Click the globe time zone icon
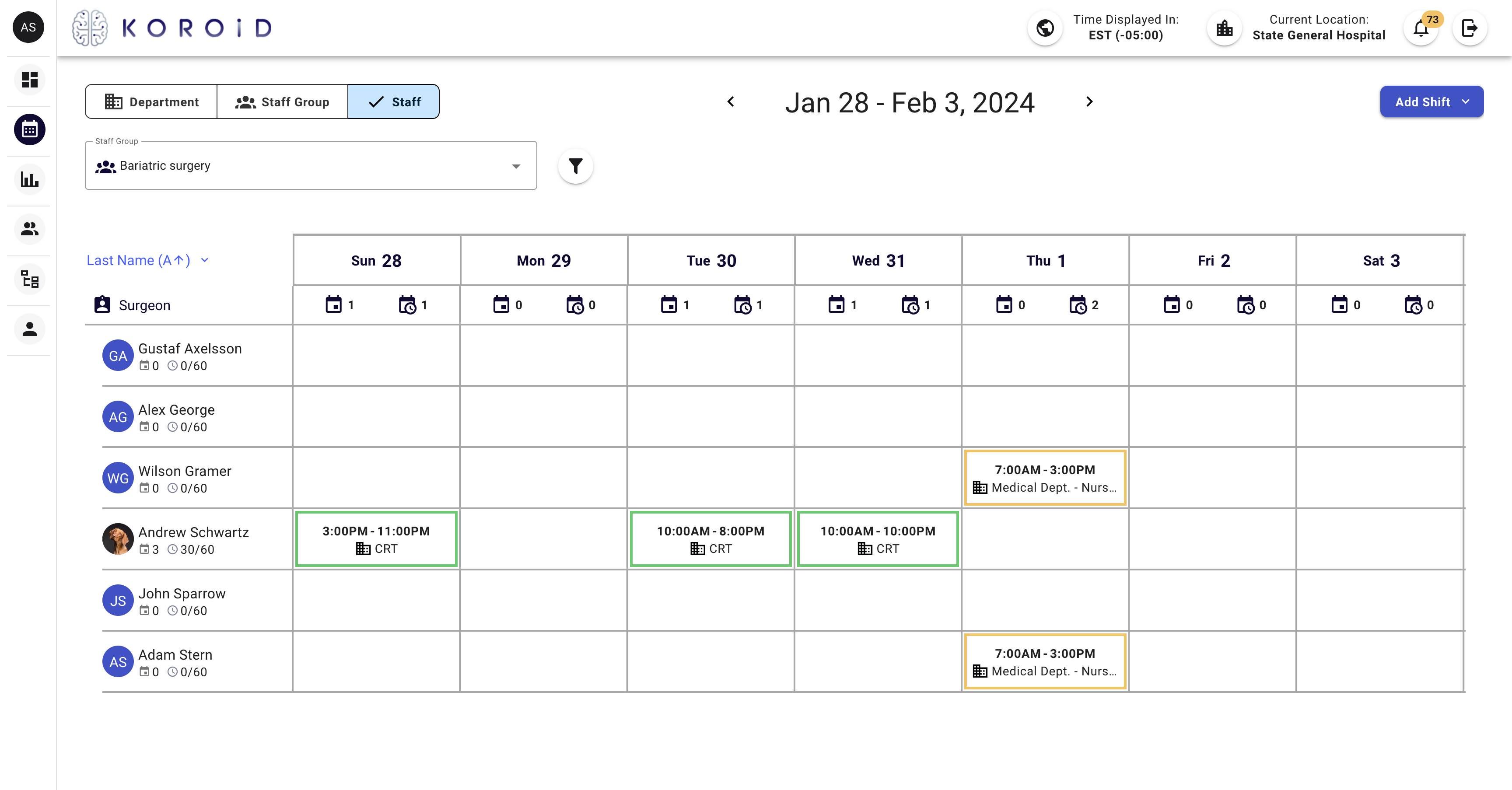 1045,28
